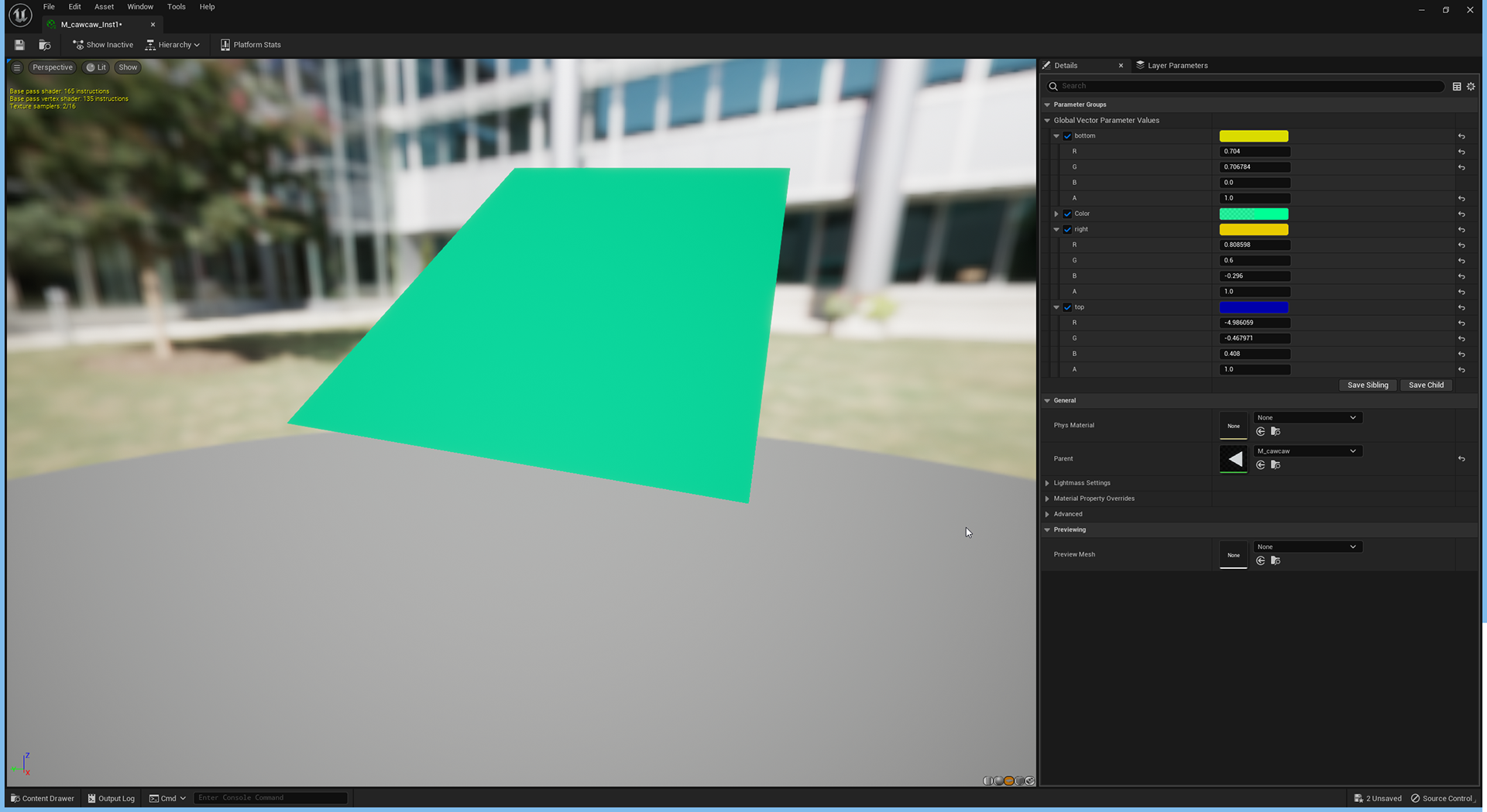Open the viewport hamburger options menu
The height and width of the screenshot is (812, 1487).
pyautogui.click(x=17, y=67)
